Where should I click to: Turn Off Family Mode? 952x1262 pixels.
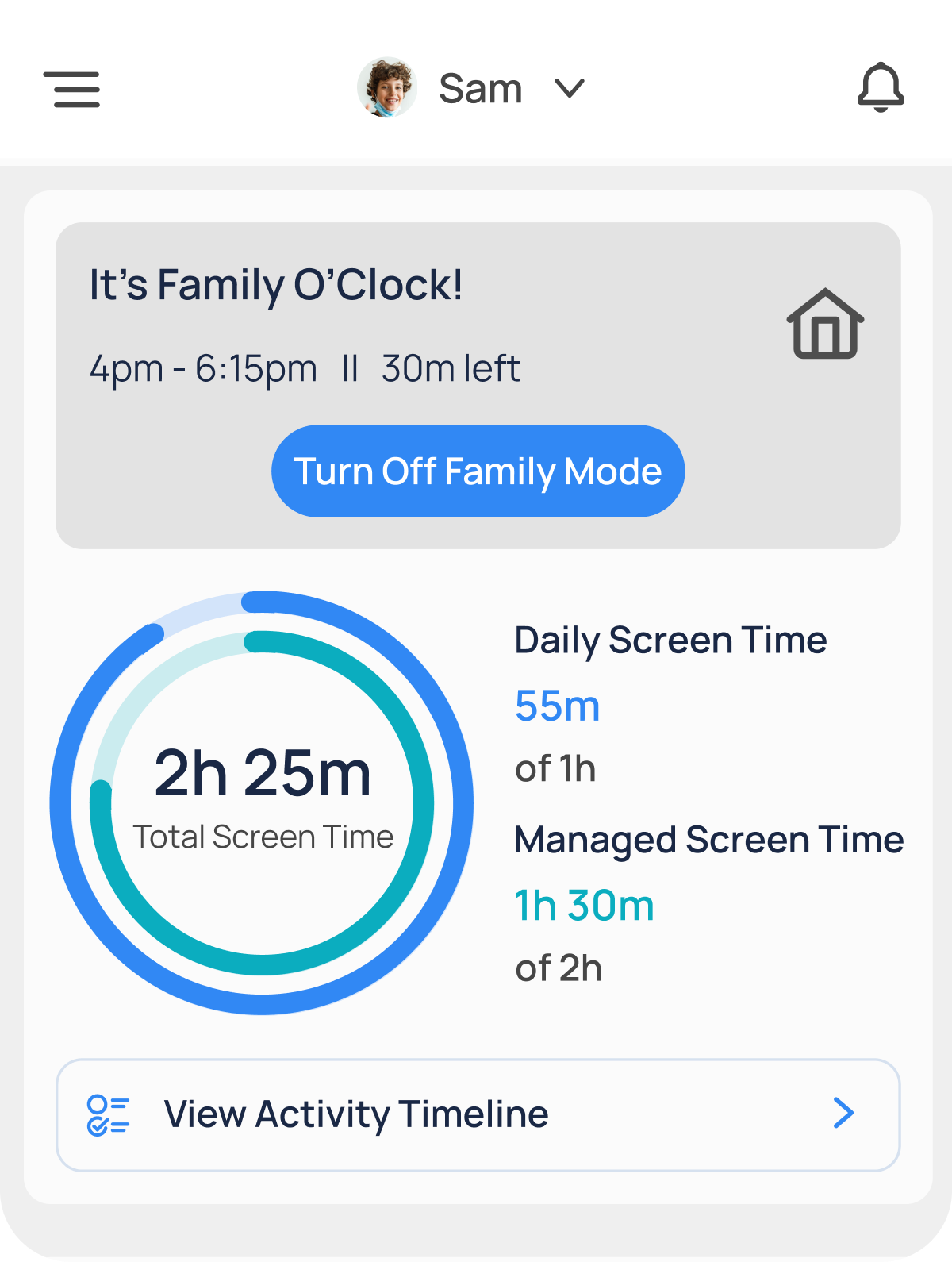click(x=478, y=471)
